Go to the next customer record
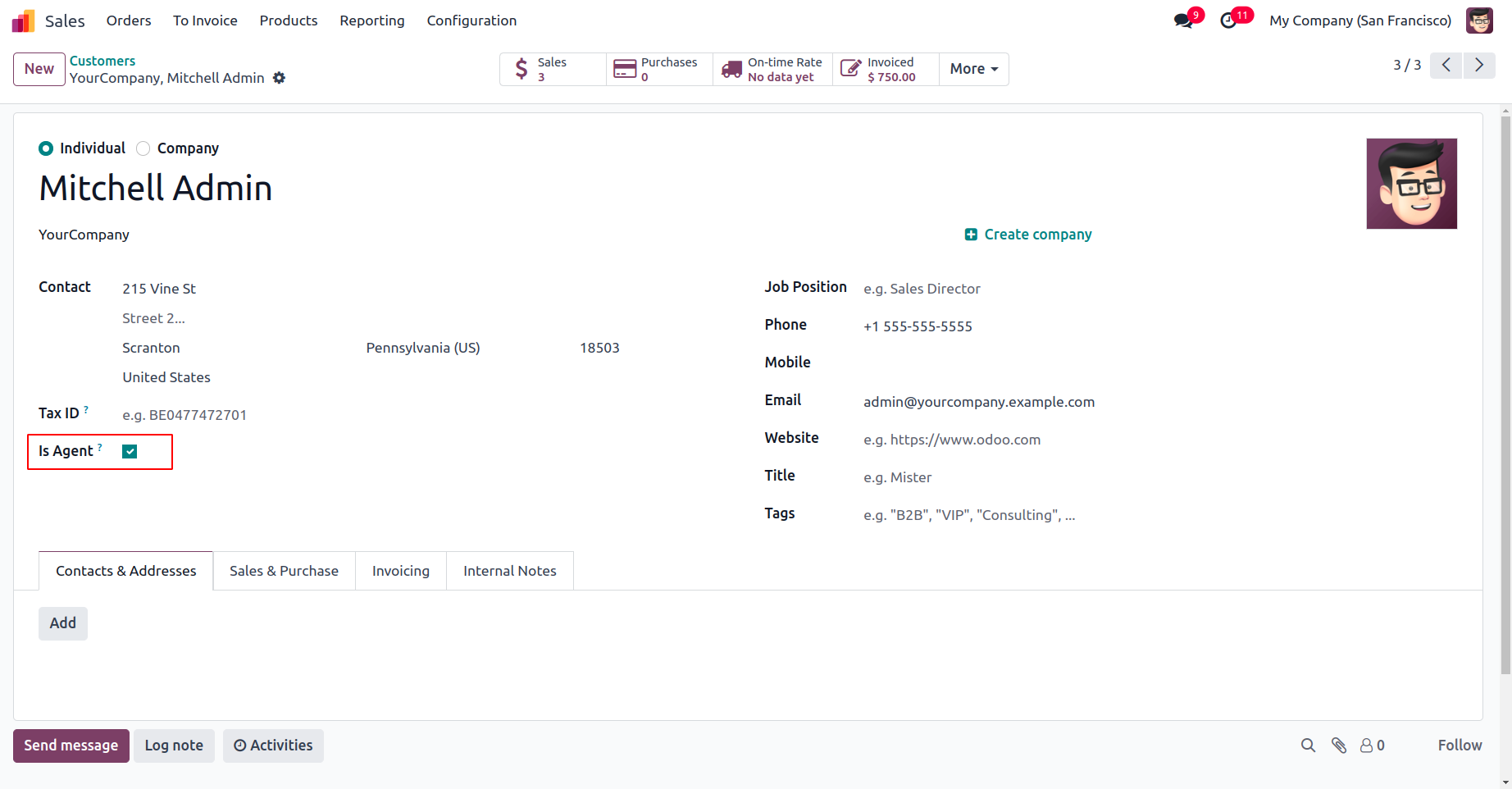The height and width of the screenshot is (789, 1512). [1479, 66]
